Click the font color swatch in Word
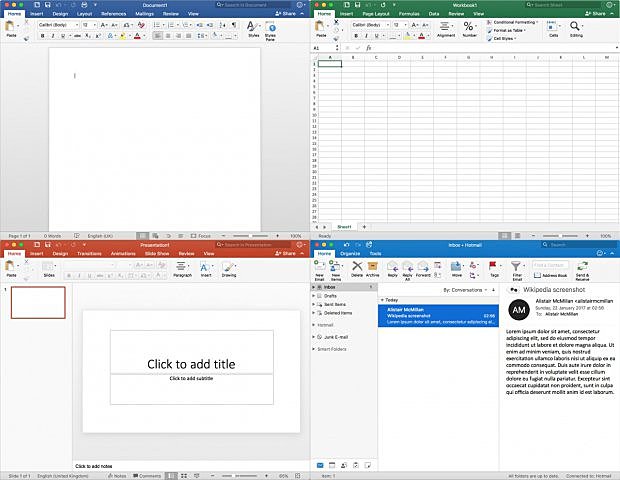Image resolution: width=620 pixels, height=480 pixels. click(137, 36)
